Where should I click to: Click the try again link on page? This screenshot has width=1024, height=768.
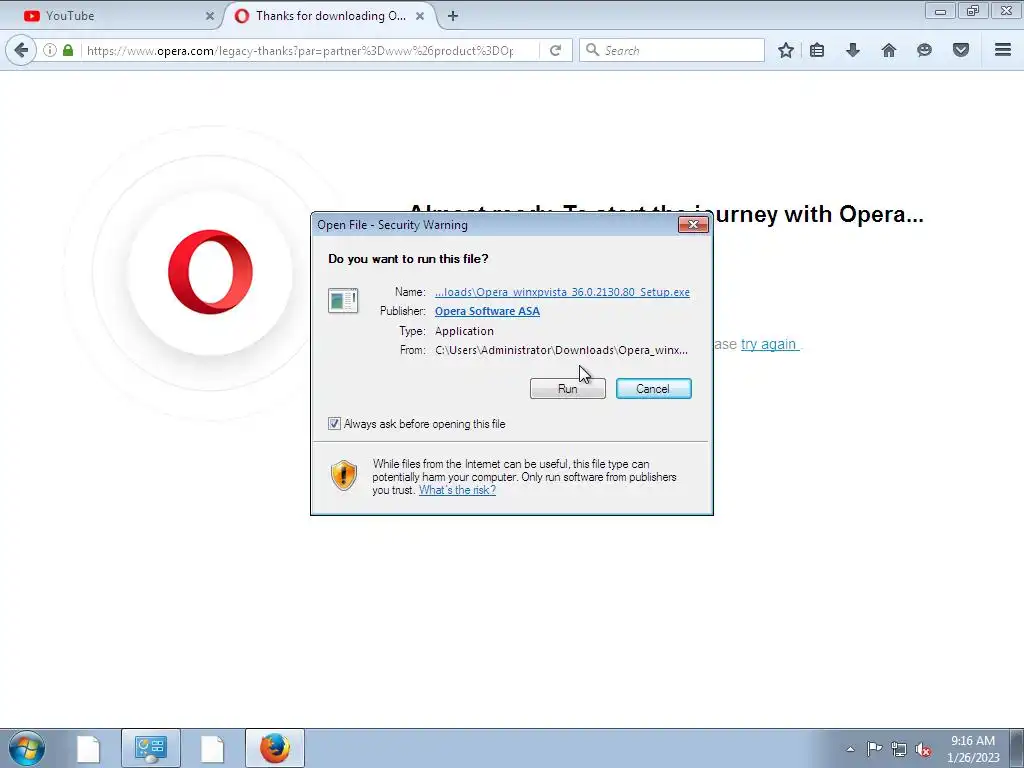pyautogui.click(x=769, y=344)
